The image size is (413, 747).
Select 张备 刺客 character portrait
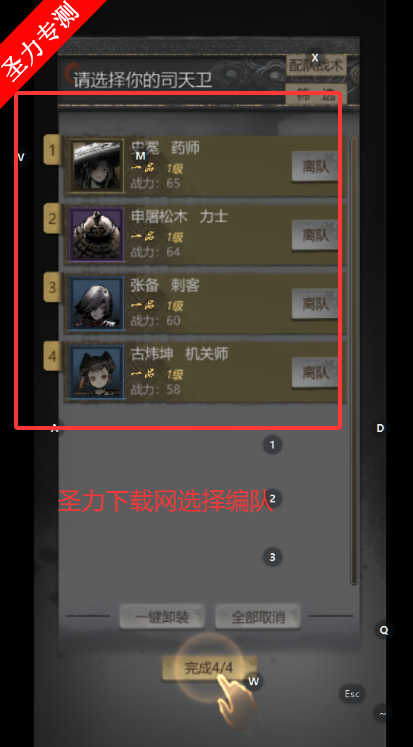[97, 303]
